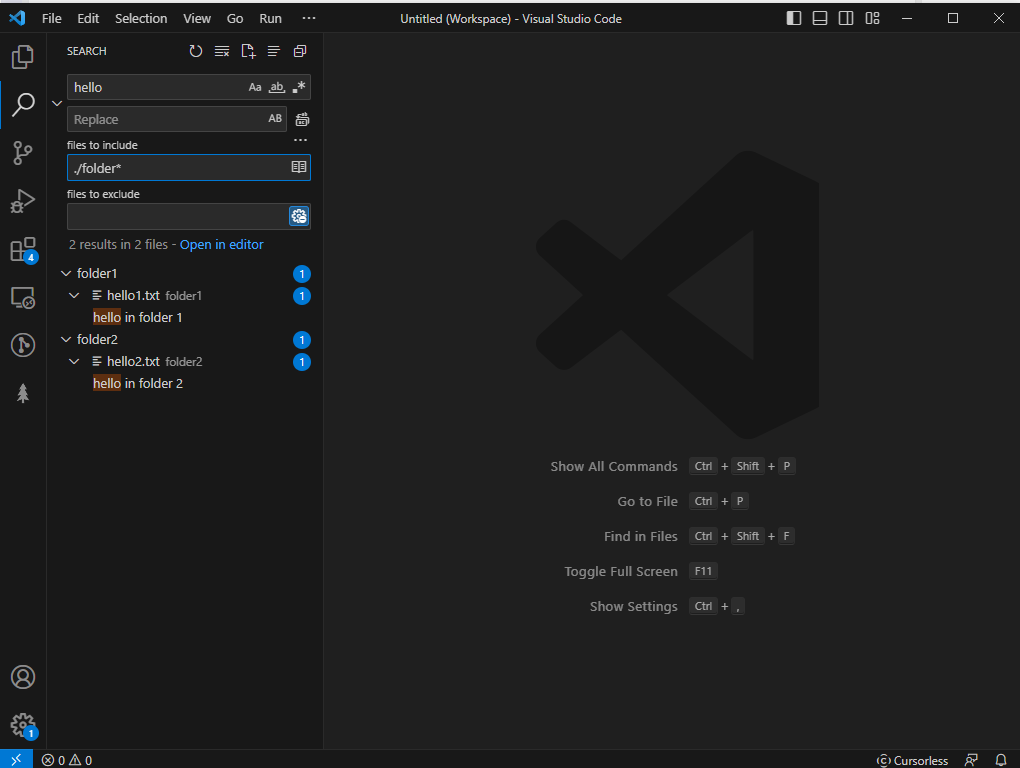
Task: Select the hello in folder 2 match
Action: [x=138, y=382]
